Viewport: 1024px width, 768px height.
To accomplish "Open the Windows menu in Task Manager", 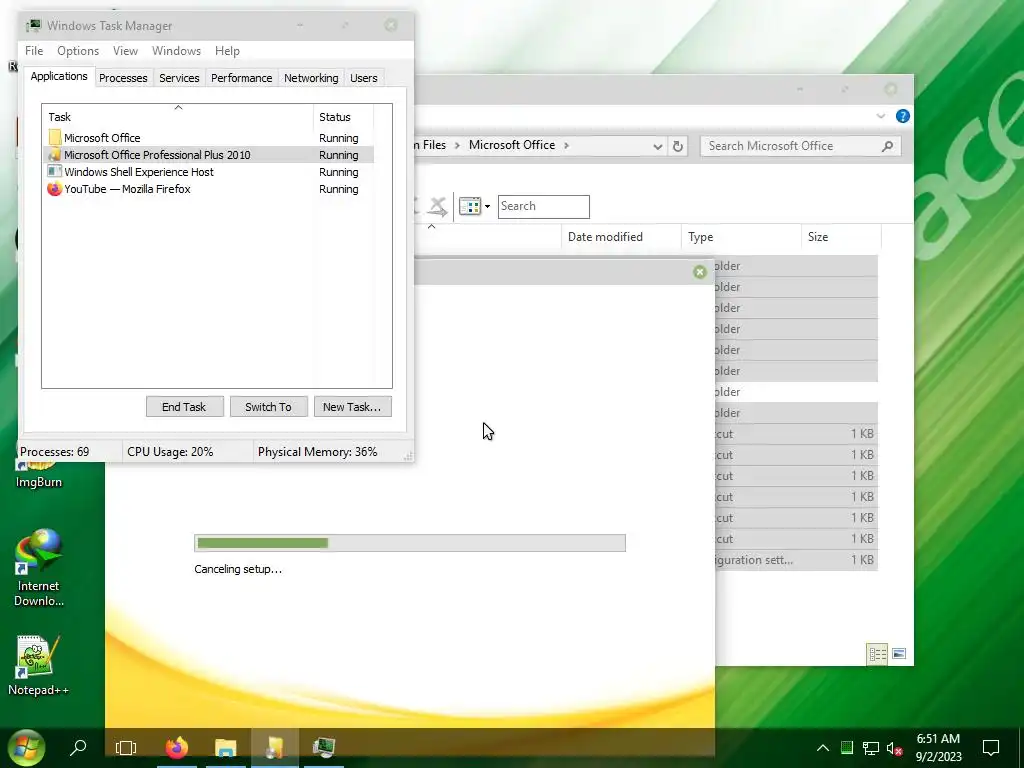I will pos(176,51).
